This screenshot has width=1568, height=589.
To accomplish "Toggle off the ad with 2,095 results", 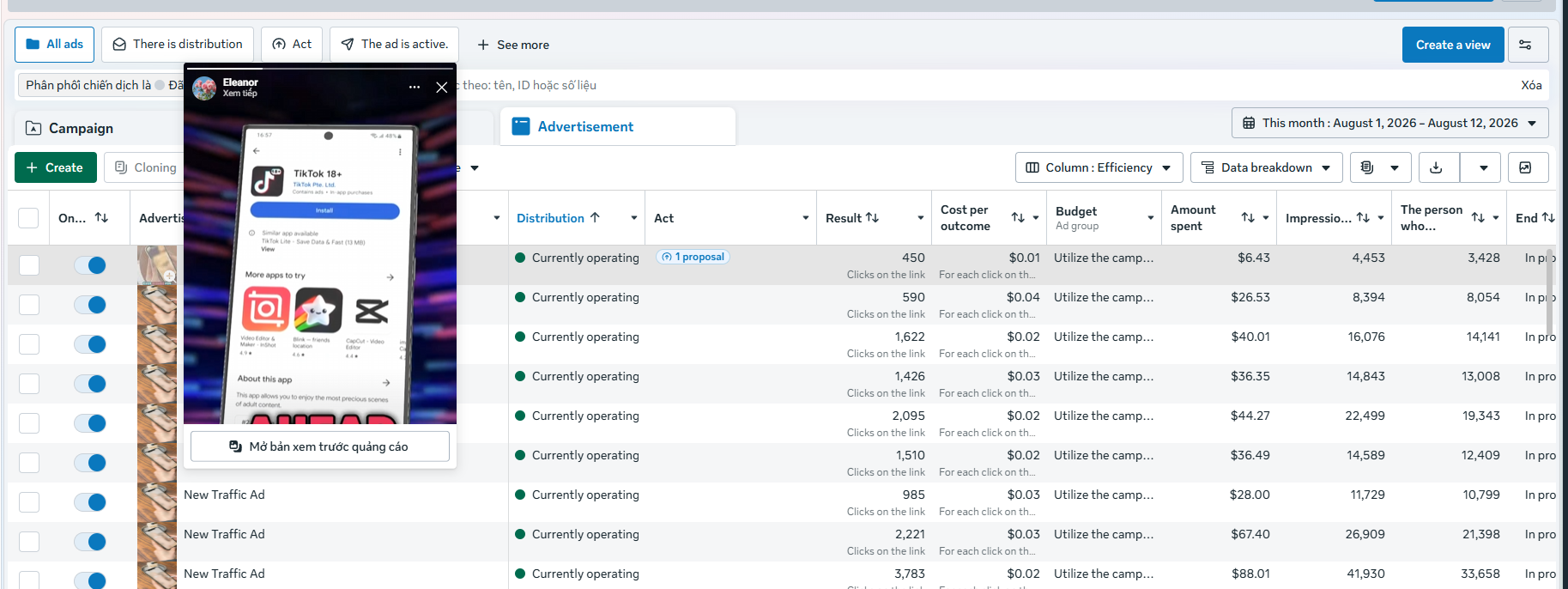I will point(90,423).
